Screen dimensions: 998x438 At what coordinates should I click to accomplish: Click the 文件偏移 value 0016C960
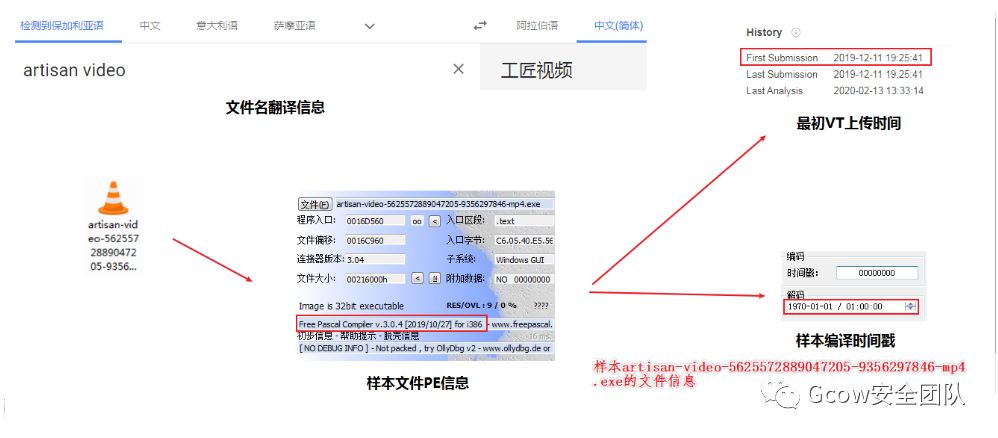(x=375, y=241)
